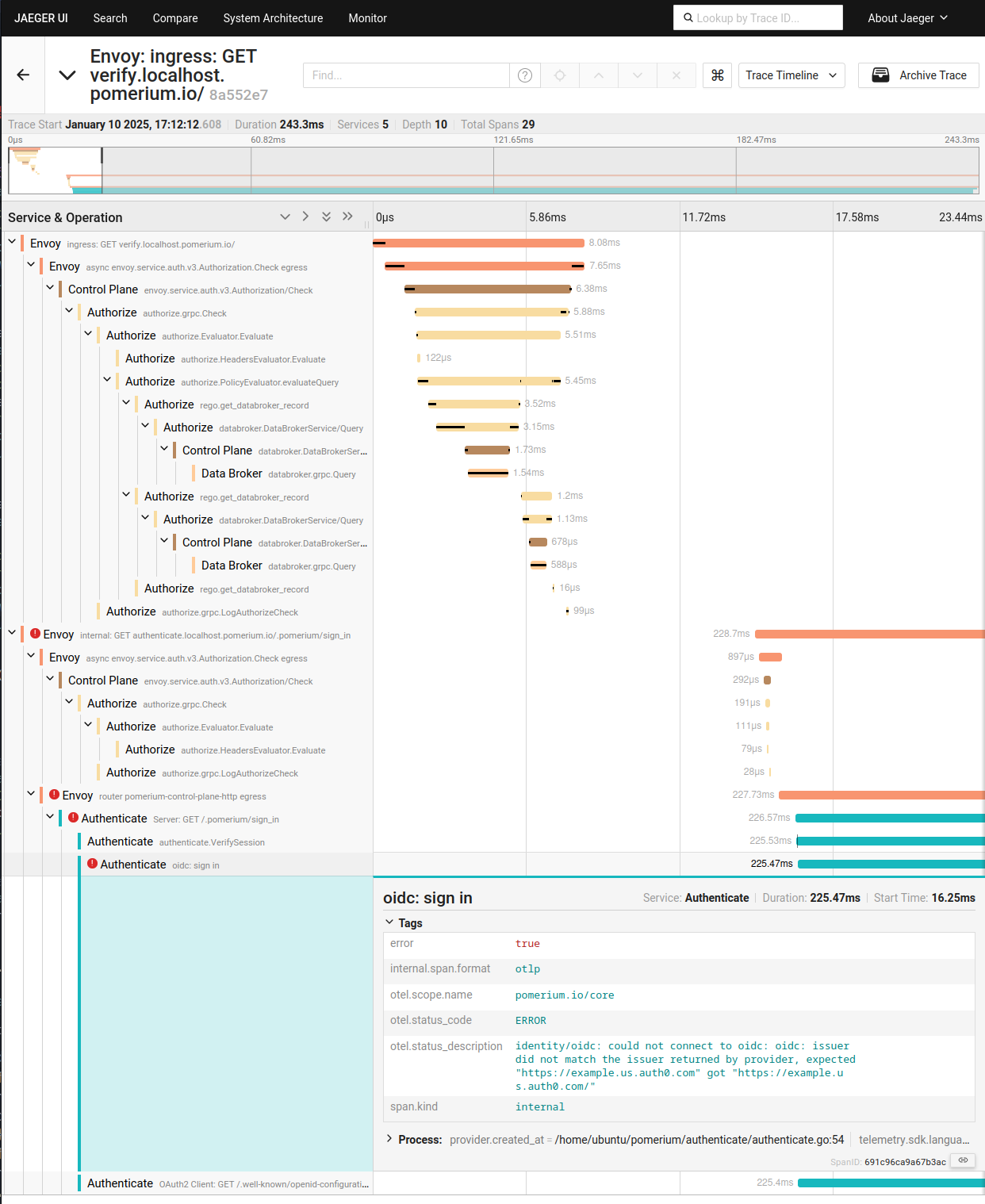Viewport: 985px width, 1204px height.
Task: Open the System Architecture tab
Action: 273,18
